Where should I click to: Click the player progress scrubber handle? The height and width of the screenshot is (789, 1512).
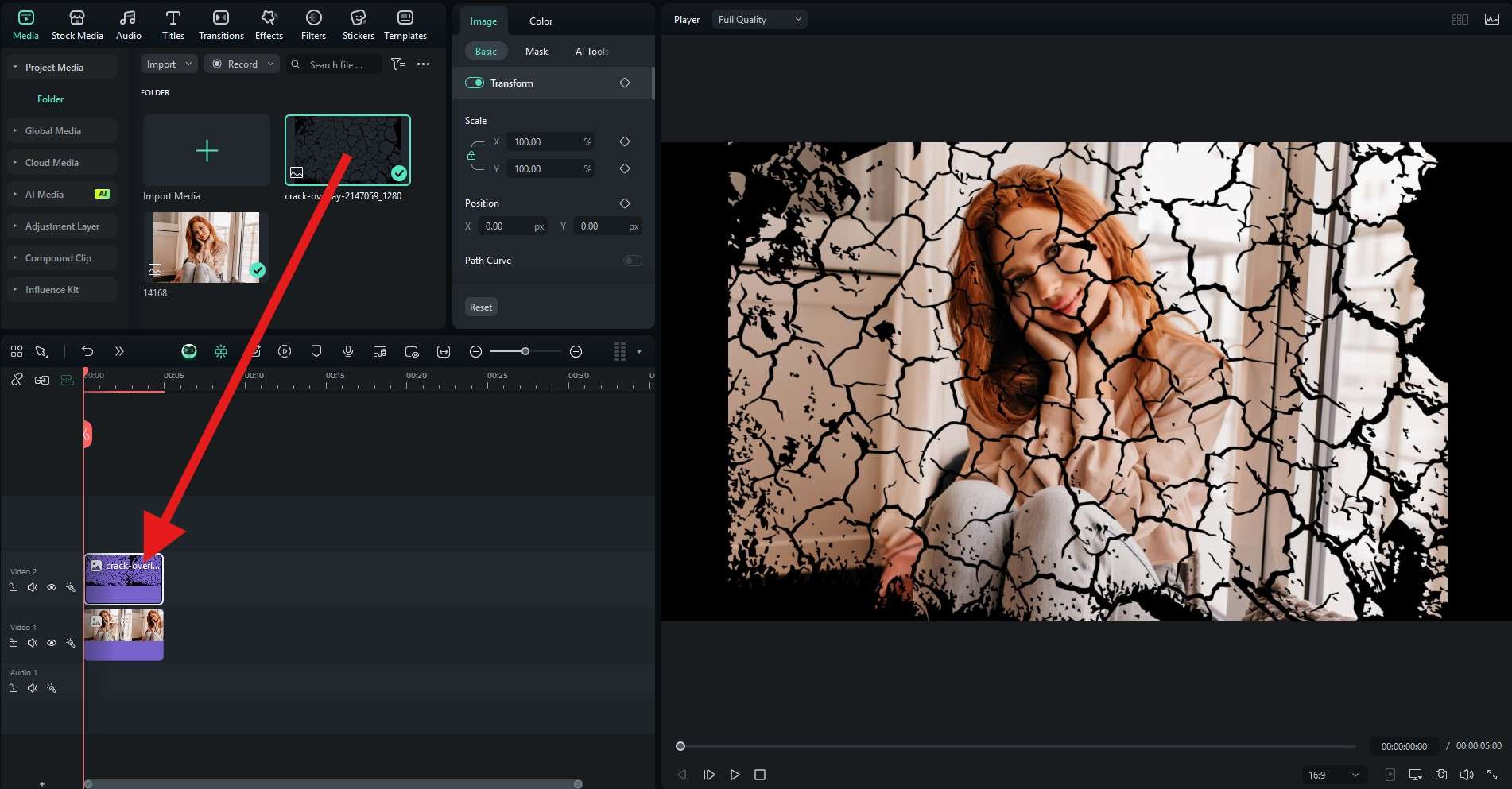click(680, 746)
